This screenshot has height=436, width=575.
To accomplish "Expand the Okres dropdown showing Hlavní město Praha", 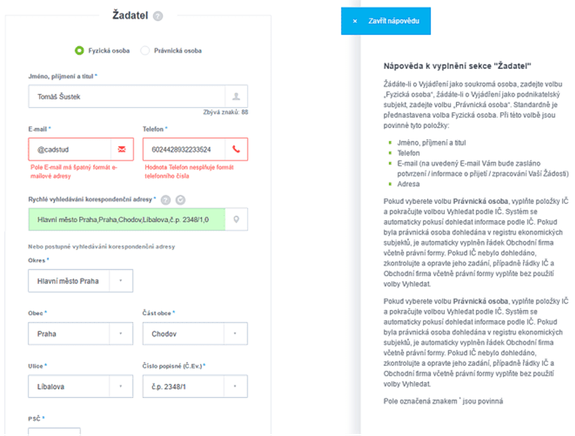I will [x=121, y=281].
